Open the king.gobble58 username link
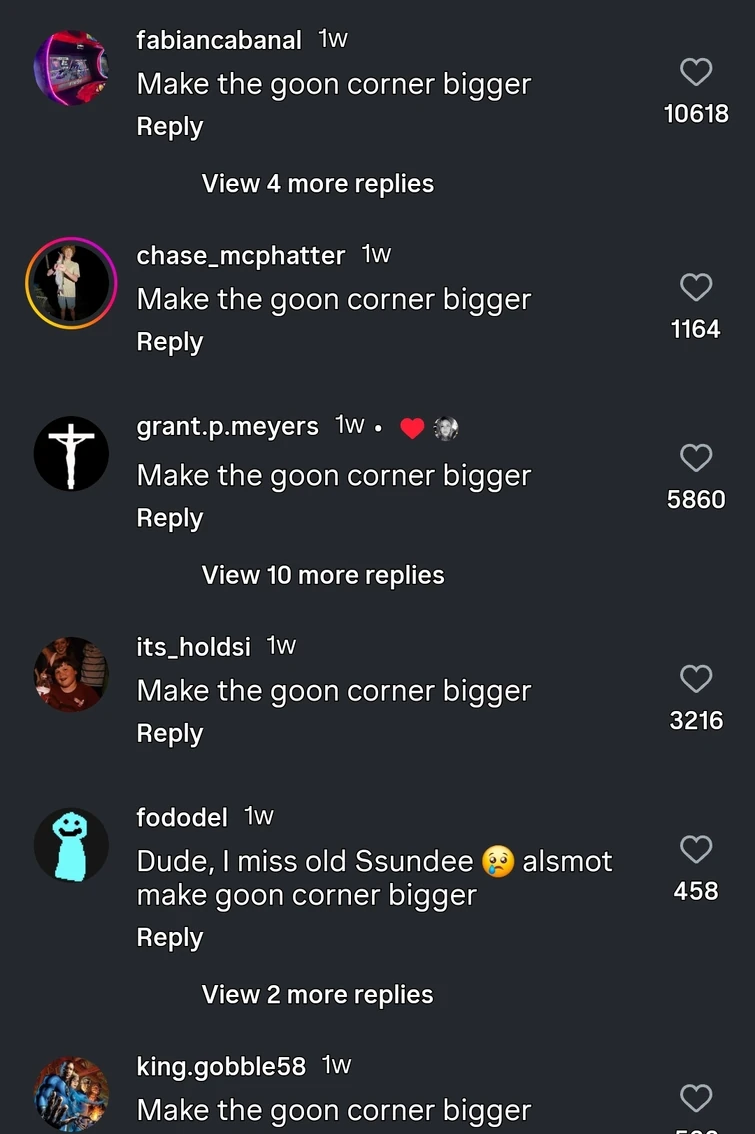The width and height of the screenshot is (755, 1134). (x=221, y=1066)
